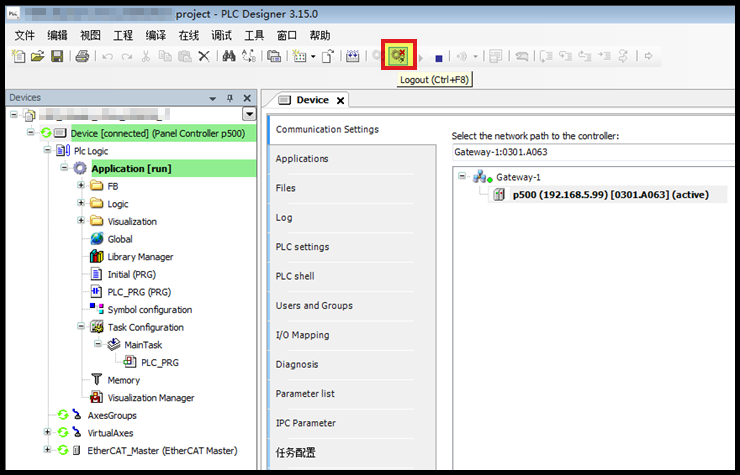Click the Print toolbar icon
Viewport: 740px width, 475px height.
[x=82, y=57]
